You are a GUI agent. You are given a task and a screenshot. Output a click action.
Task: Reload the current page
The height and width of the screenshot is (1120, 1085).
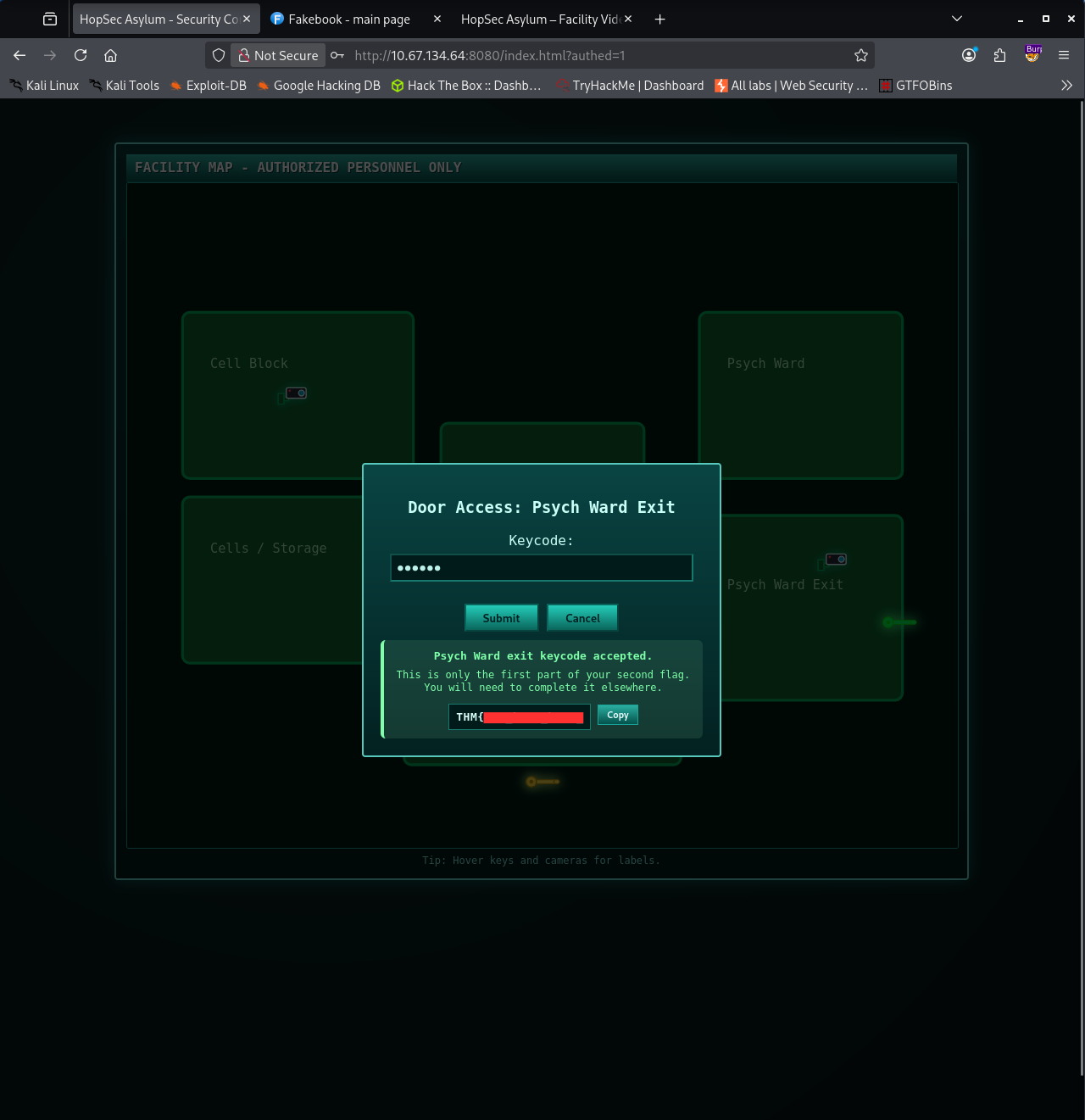click(81, 56)
